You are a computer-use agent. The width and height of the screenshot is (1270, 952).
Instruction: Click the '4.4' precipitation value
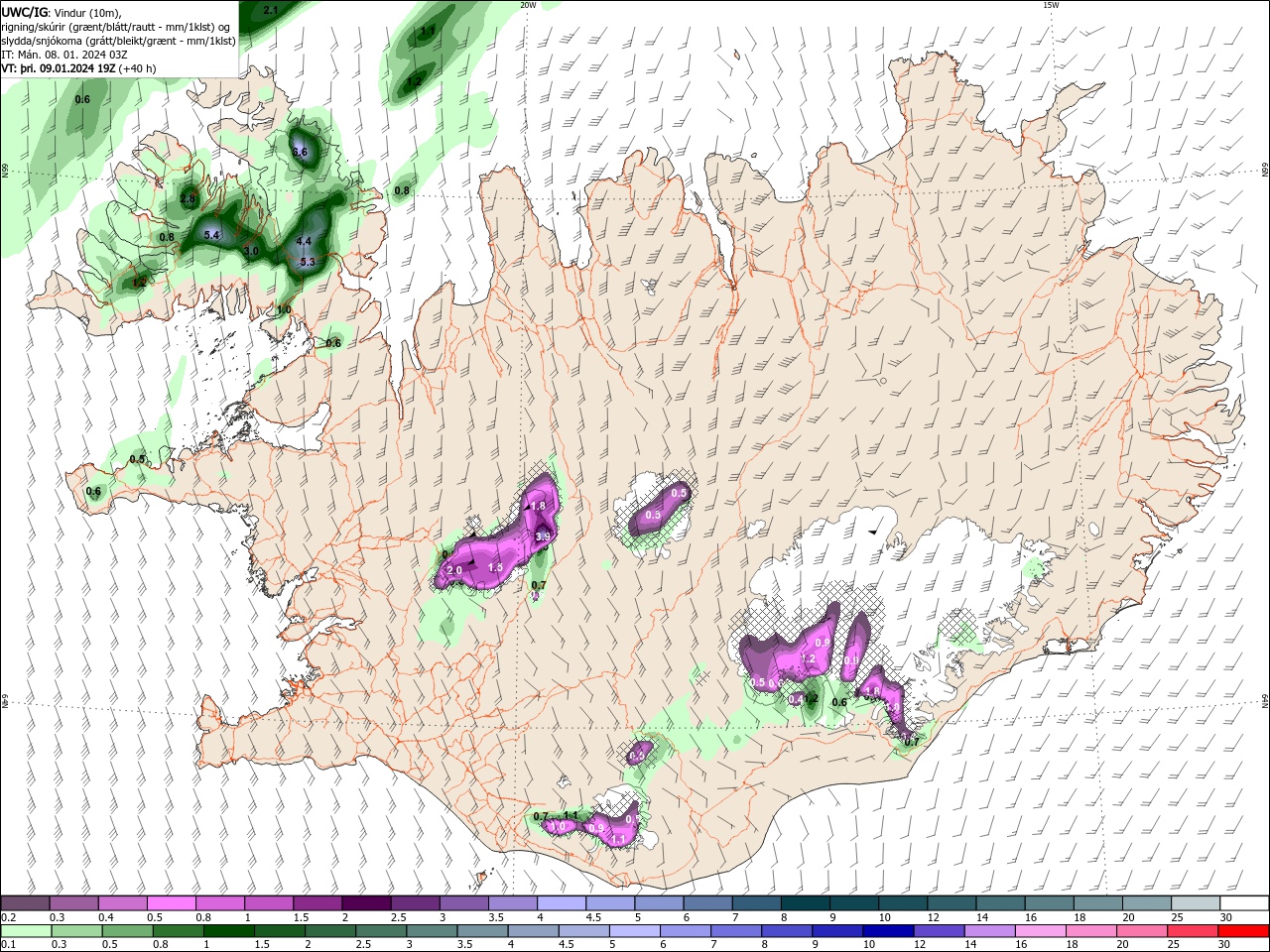pyautogui.click(x=304, y=241)
